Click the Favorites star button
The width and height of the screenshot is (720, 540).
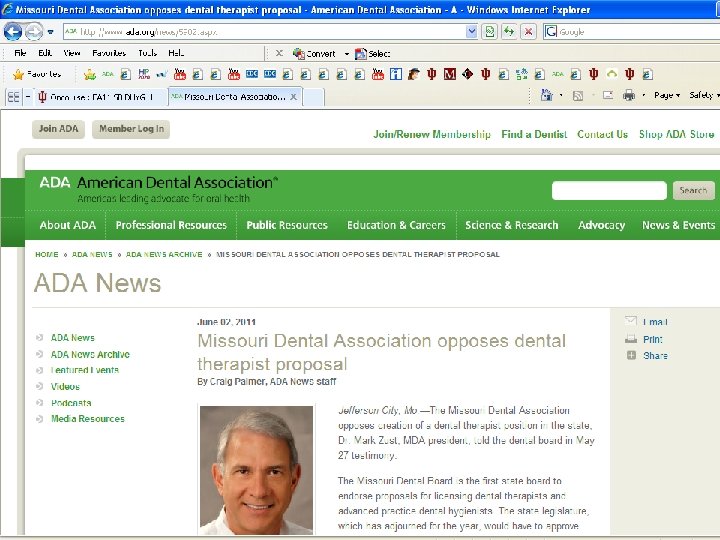coord(38,74)
